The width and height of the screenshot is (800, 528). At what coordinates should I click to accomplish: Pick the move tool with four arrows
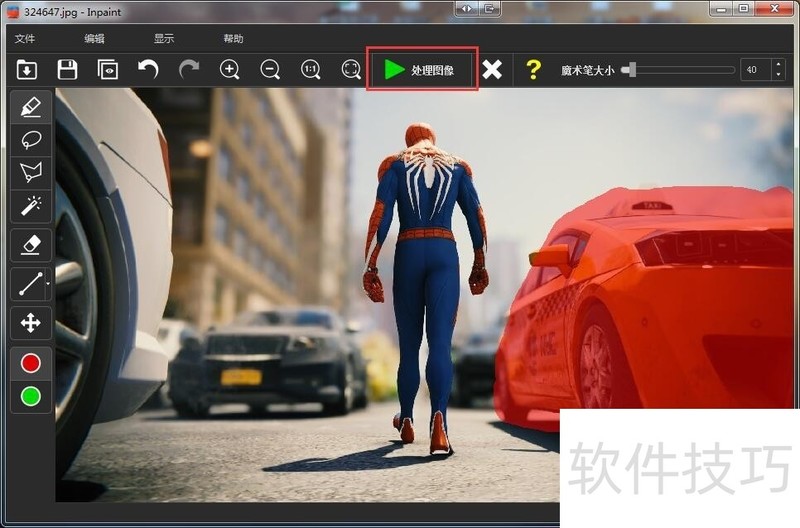[x=30, y=322]
